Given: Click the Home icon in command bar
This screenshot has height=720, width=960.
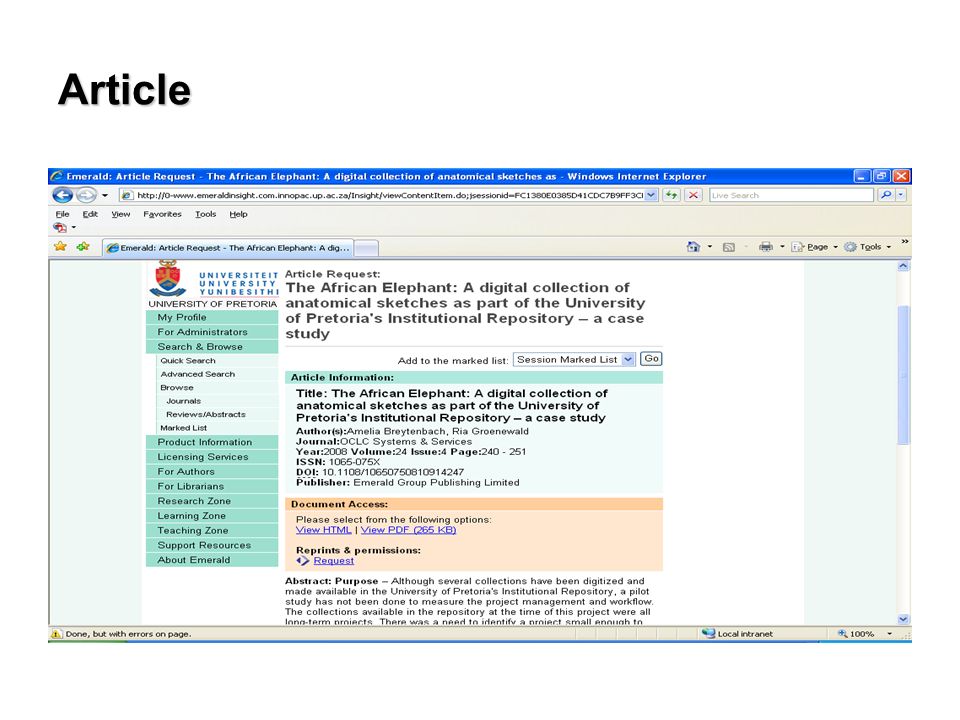Looking at the screenshot, I should pos(692,247).
